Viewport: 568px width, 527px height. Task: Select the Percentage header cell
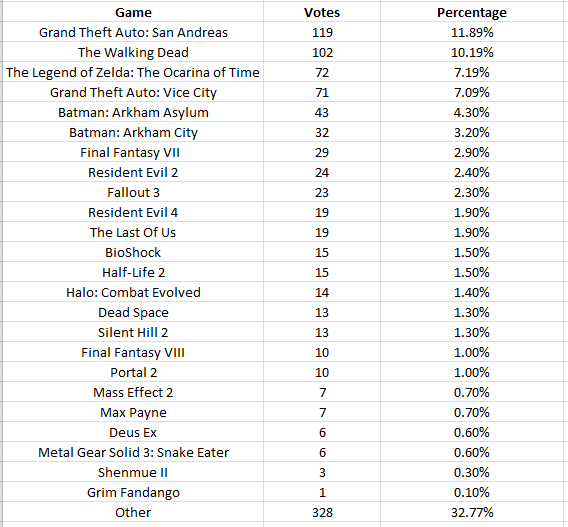coord(472,12)
